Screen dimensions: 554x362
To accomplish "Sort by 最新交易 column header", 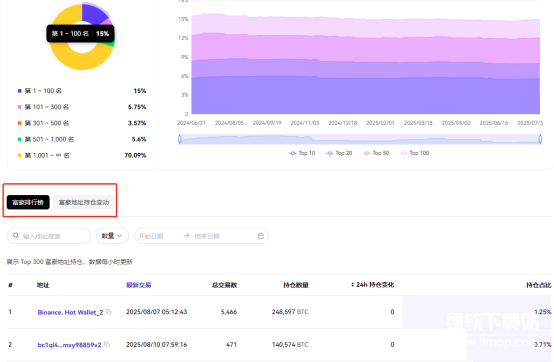I will [138, 285].
